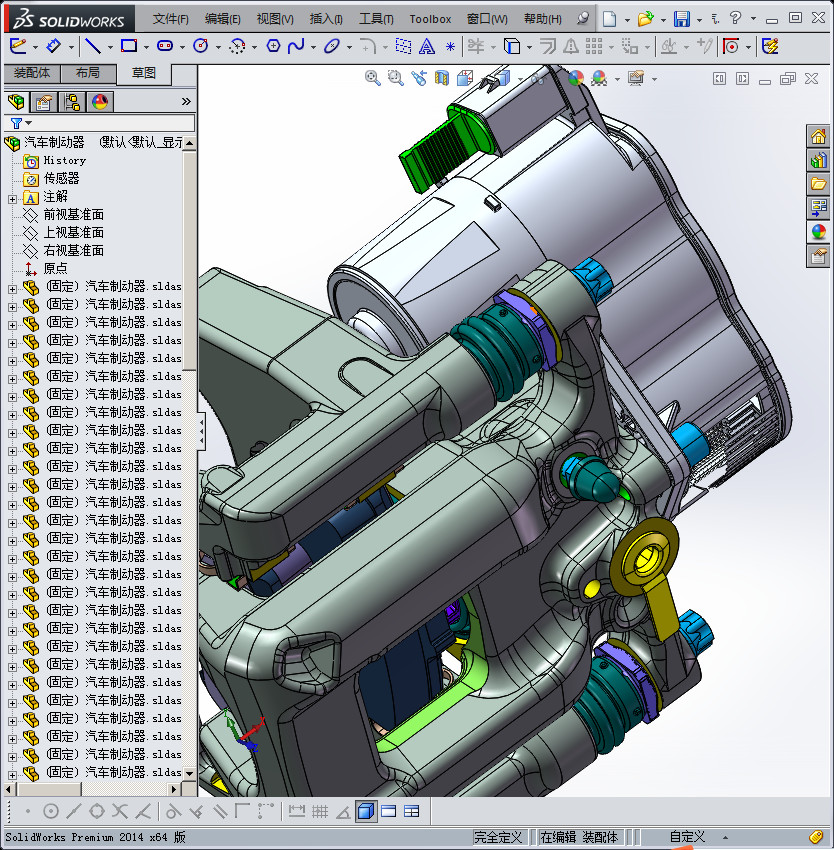Expand the FeatureManager tabs chevron
Screen dimensions: 834x850
[186, 101]
